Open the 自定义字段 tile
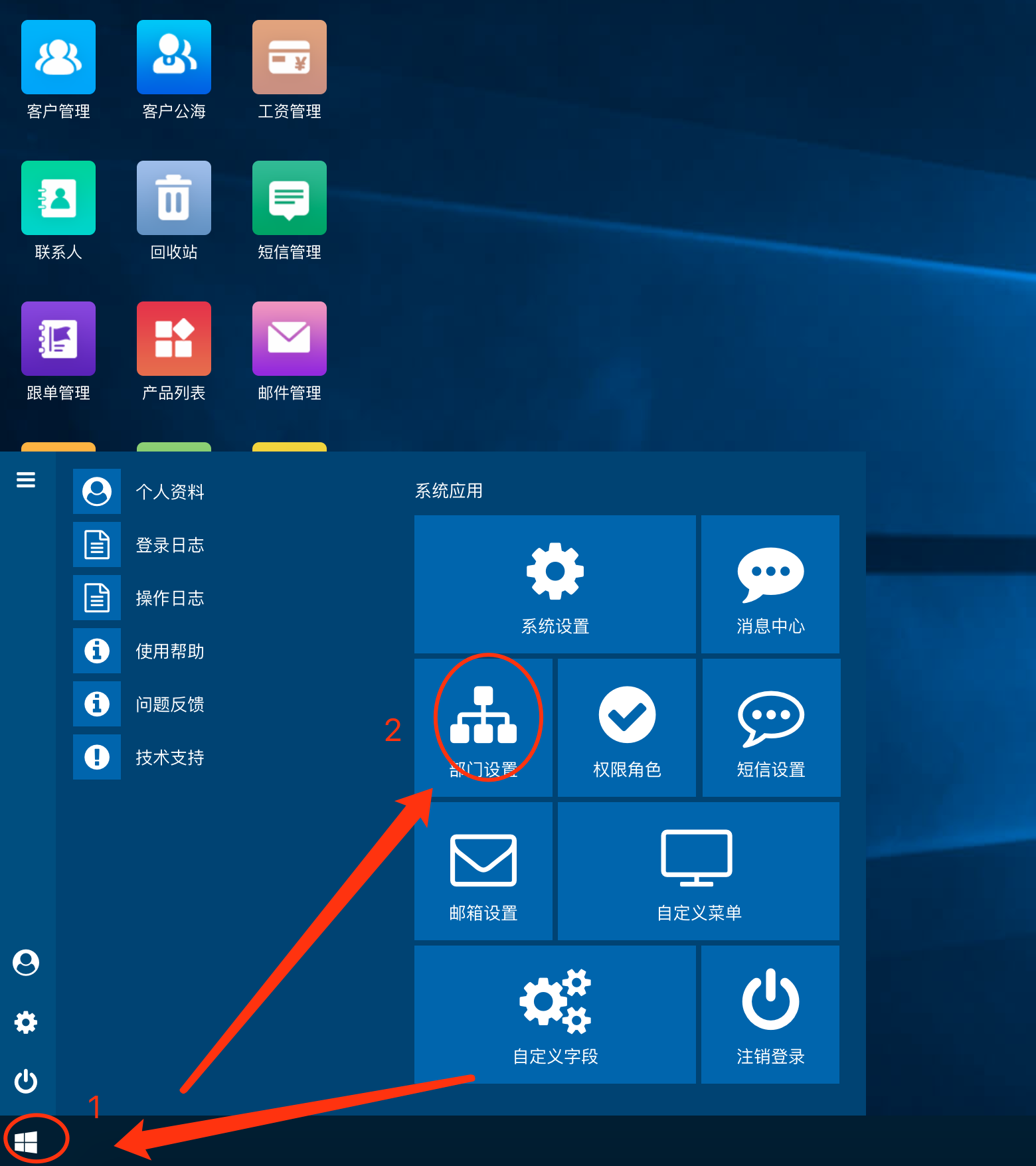The height and width of the screenshot is (1166, 1036). coord(555,1015)
